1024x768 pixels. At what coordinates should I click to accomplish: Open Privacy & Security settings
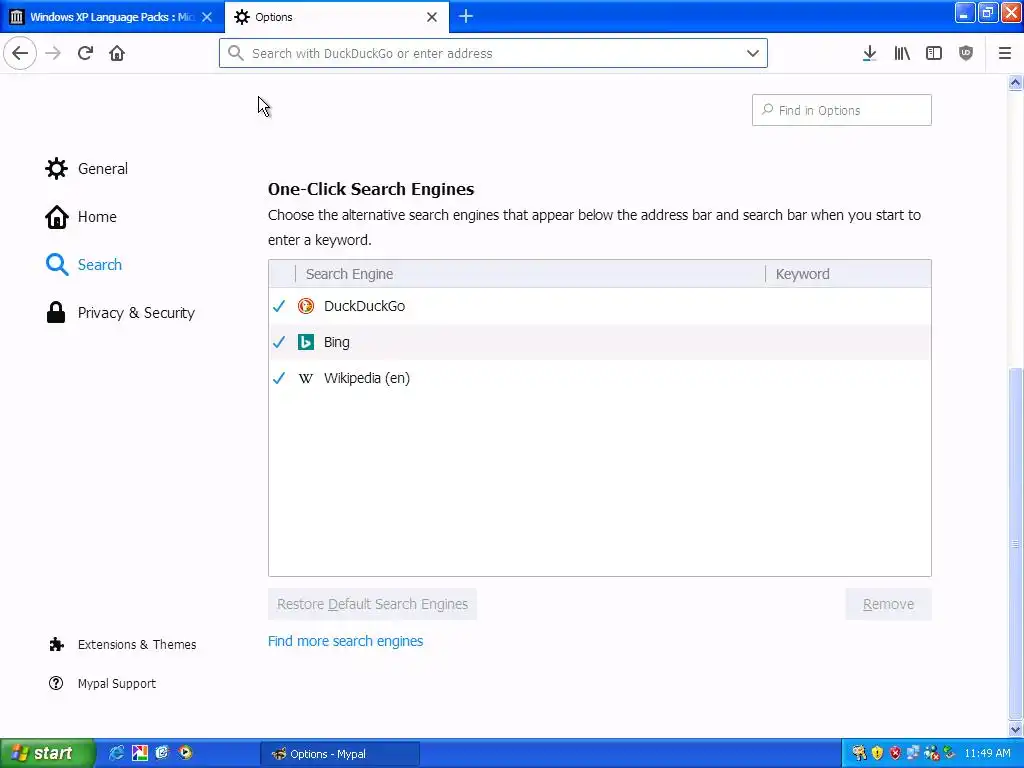click(120, 313)
